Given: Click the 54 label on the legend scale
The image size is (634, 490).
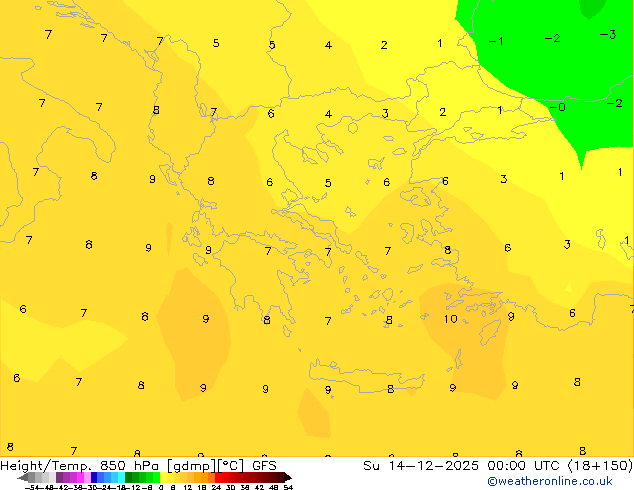Looking at the screenshot, I should click(x=288, y=488).
